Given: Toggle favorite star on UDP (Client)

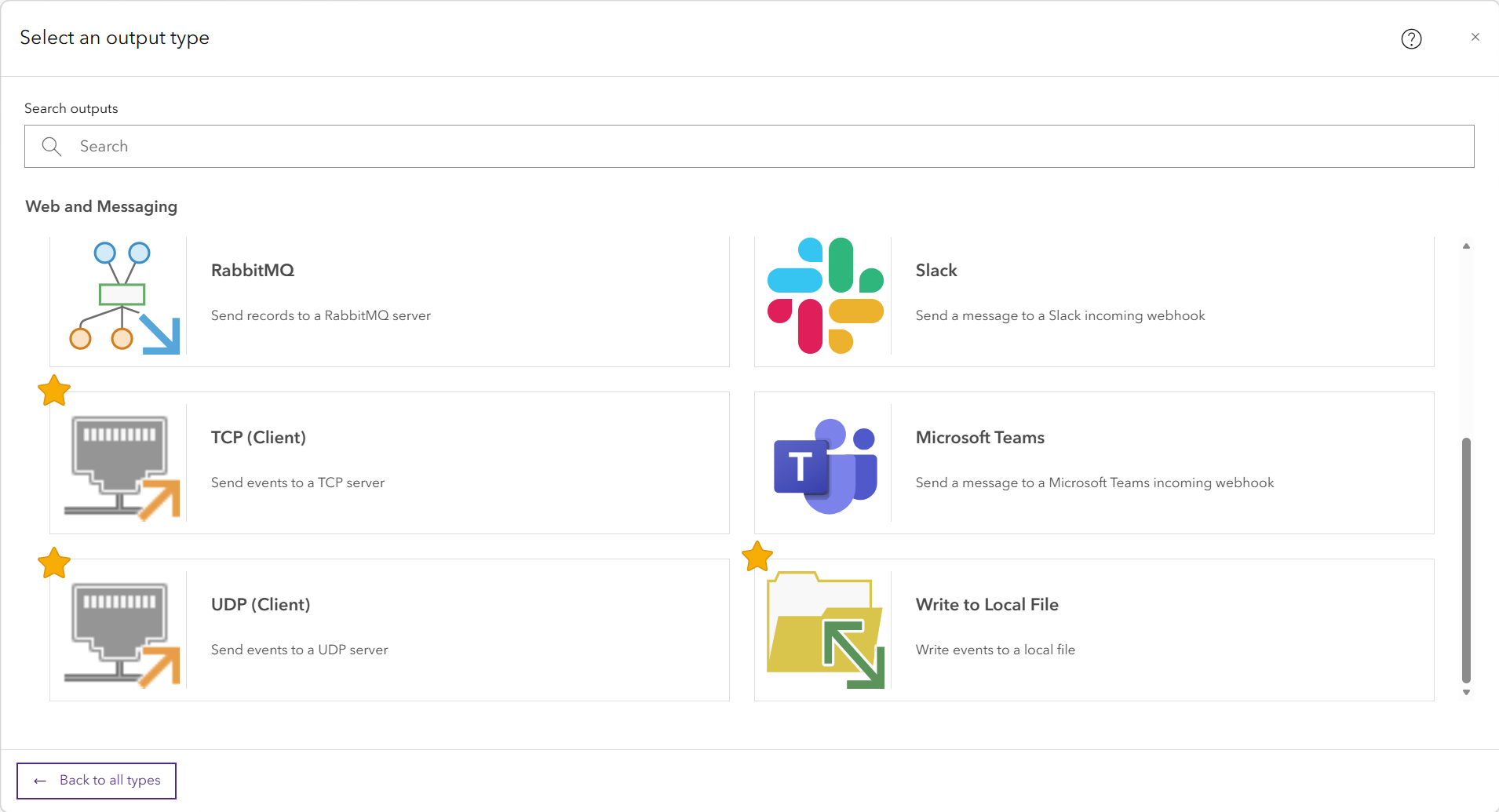Looking at the screenshot, I should tap(54, 563).
